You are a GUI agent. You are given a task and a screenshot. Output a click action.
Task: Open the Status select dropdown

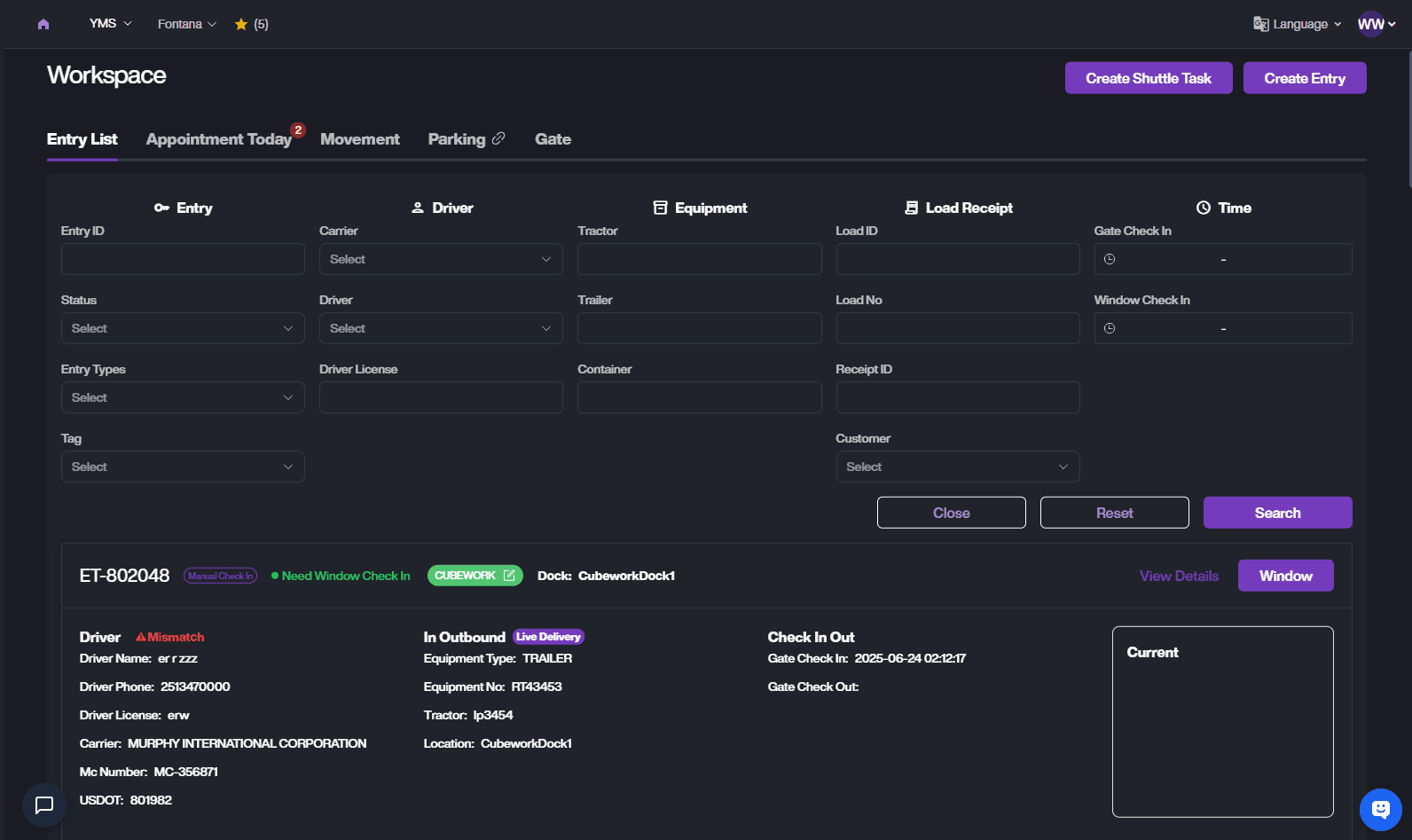[182, 328]
